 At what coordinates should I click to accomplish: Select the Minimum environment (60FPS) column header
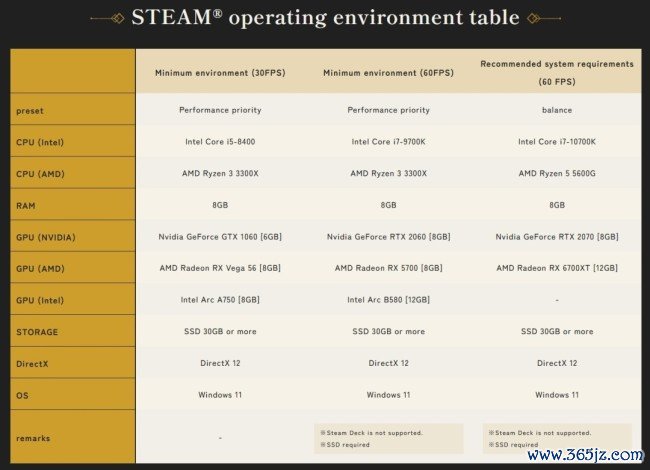388,73
